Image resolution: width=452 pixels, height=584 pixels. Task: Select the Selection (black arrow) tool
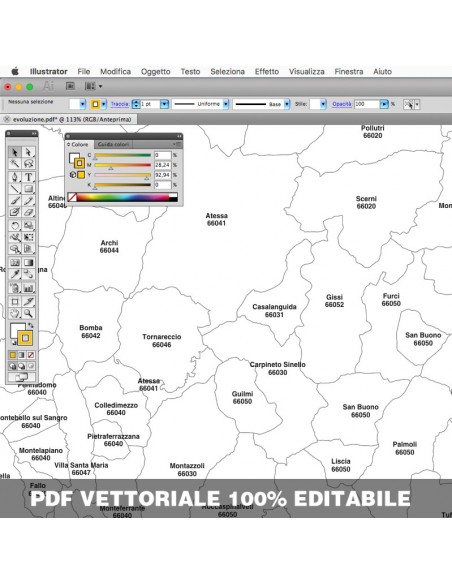coord(15,152)
